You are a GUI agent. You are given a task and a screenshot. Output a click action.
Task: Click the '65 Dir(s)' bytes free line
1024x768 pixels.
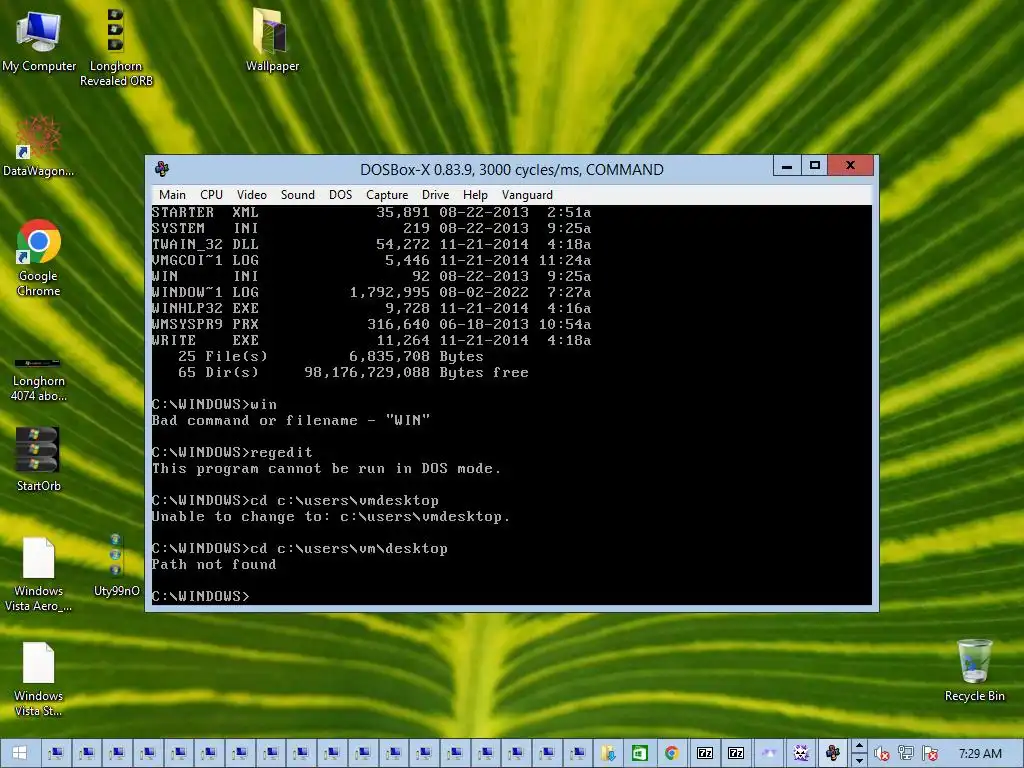point(353,372)
